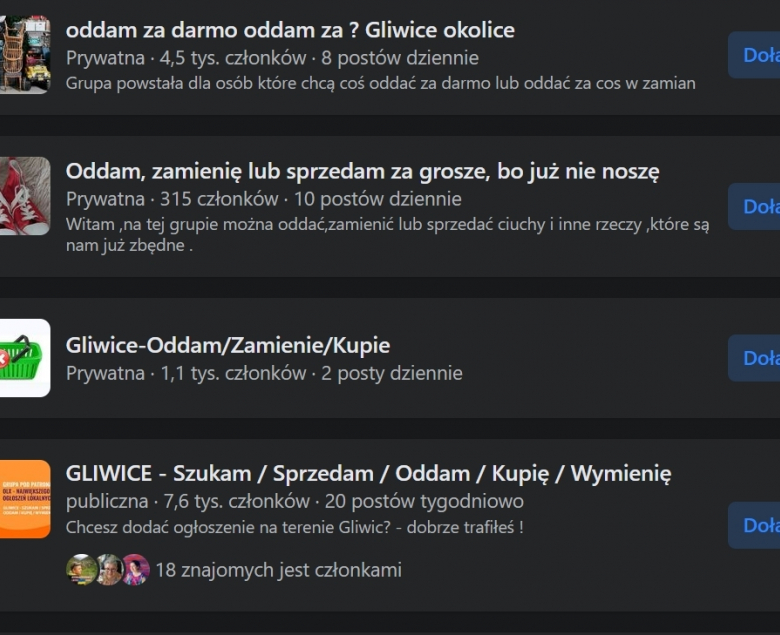
Task: Open the Gliwice-Oddam/Zamienie/Kupie group title
Action: 228,346
